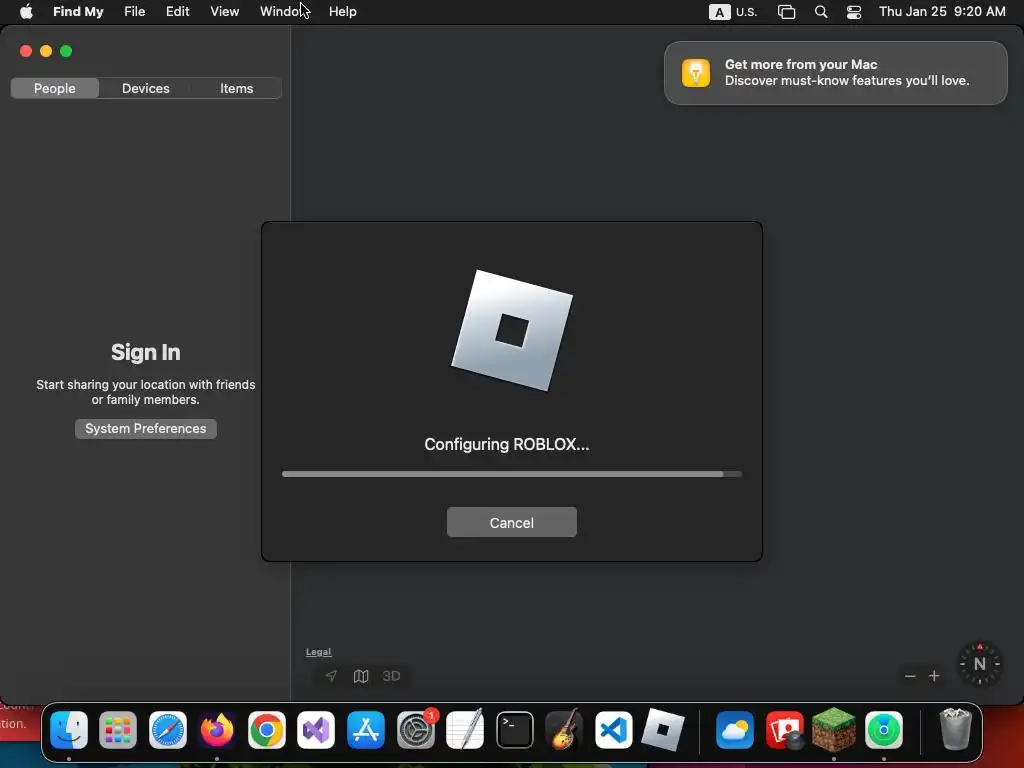Click the Find My icon in the Dock

(x=884, y=729)
